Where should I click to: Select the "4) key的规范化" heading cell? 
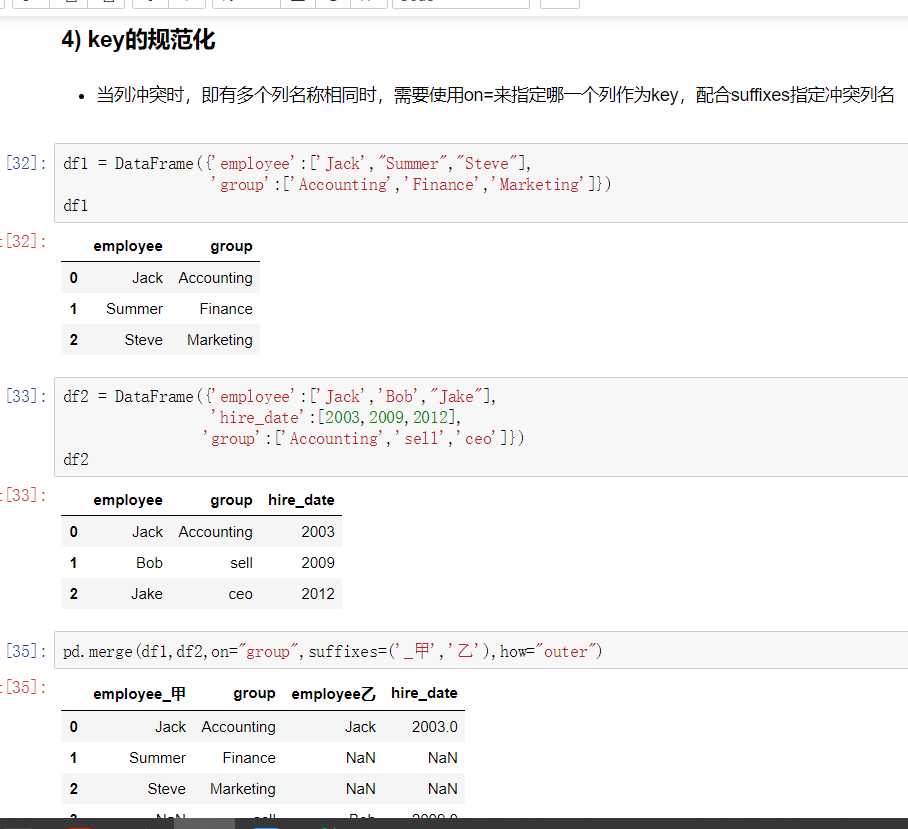coord(138,41)
